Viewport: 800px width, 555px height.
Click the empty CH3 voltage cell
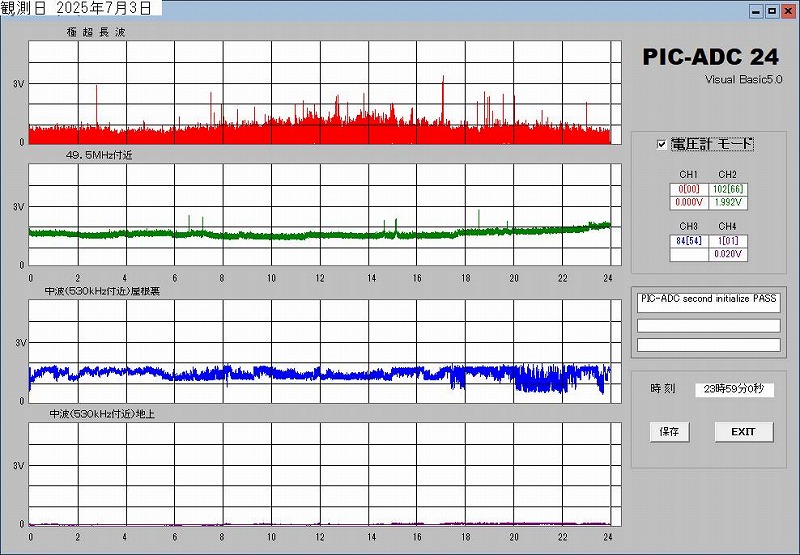click(x=689, y=254)
